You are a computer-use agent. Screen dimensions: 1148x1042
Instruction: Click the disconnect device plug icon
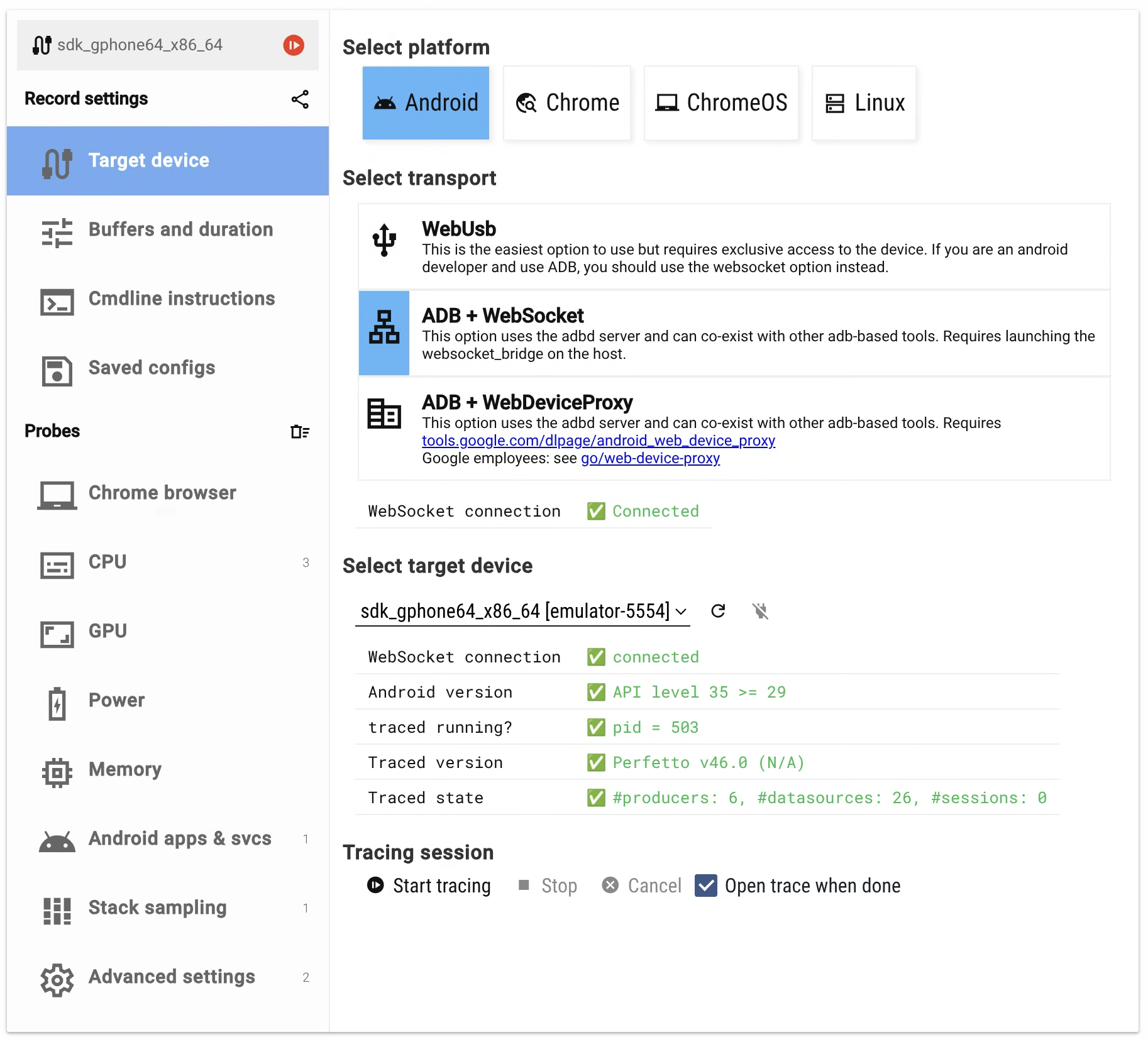(760, 611)
